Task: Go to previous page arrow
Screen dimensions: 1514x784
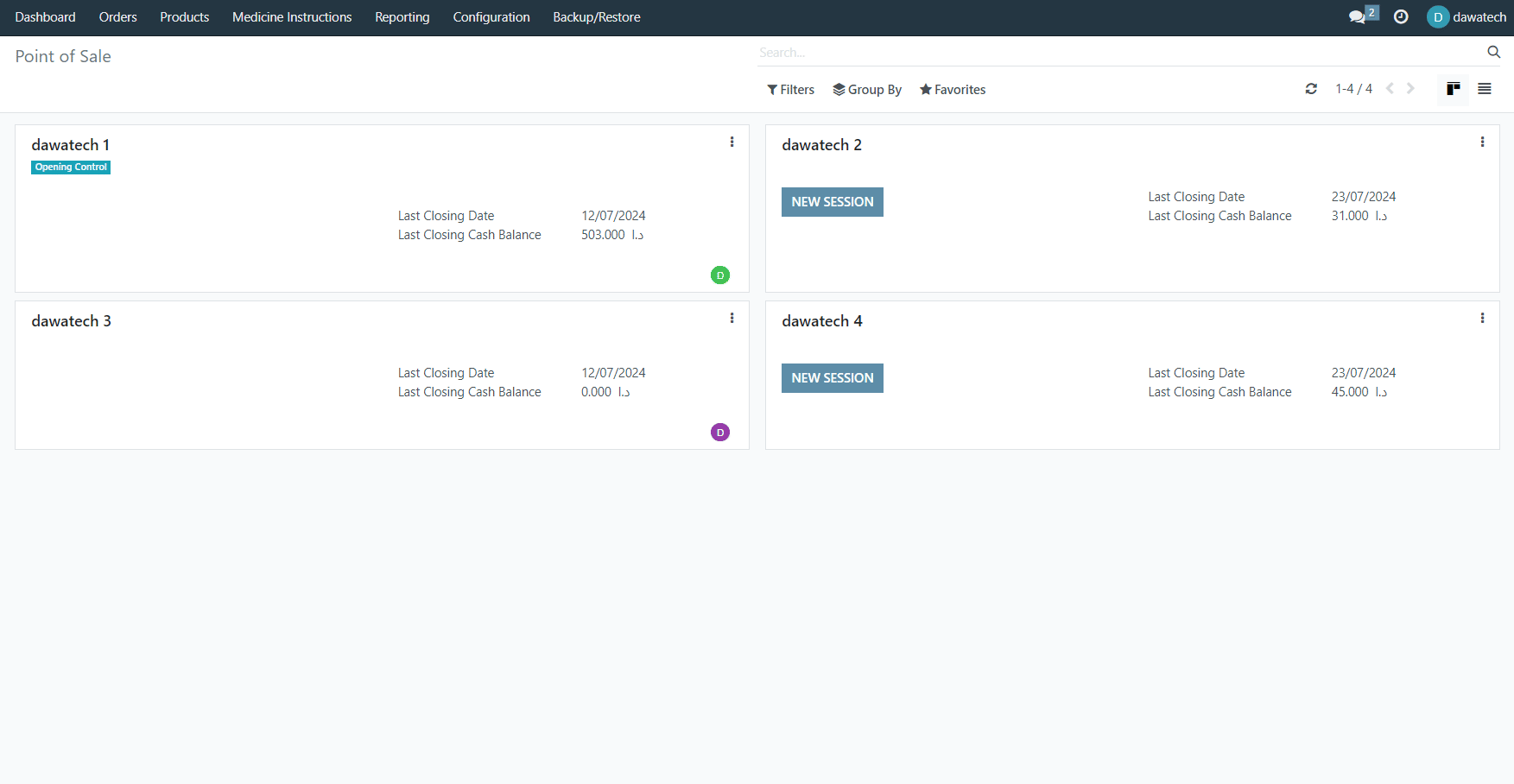Action: coord(1390,89)
